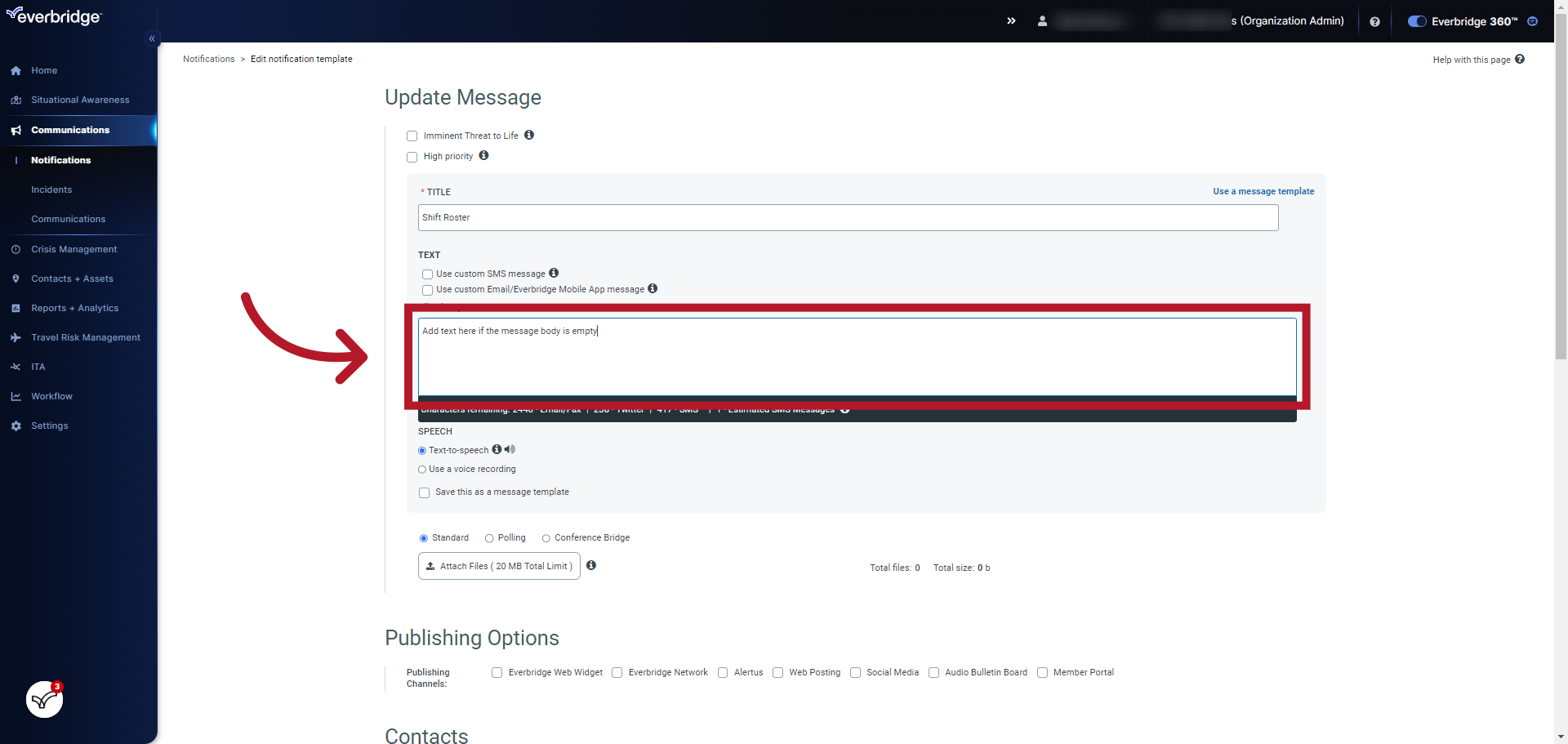
Task: Open the Workflow sidebar icon
Action: tap(16, 396)
